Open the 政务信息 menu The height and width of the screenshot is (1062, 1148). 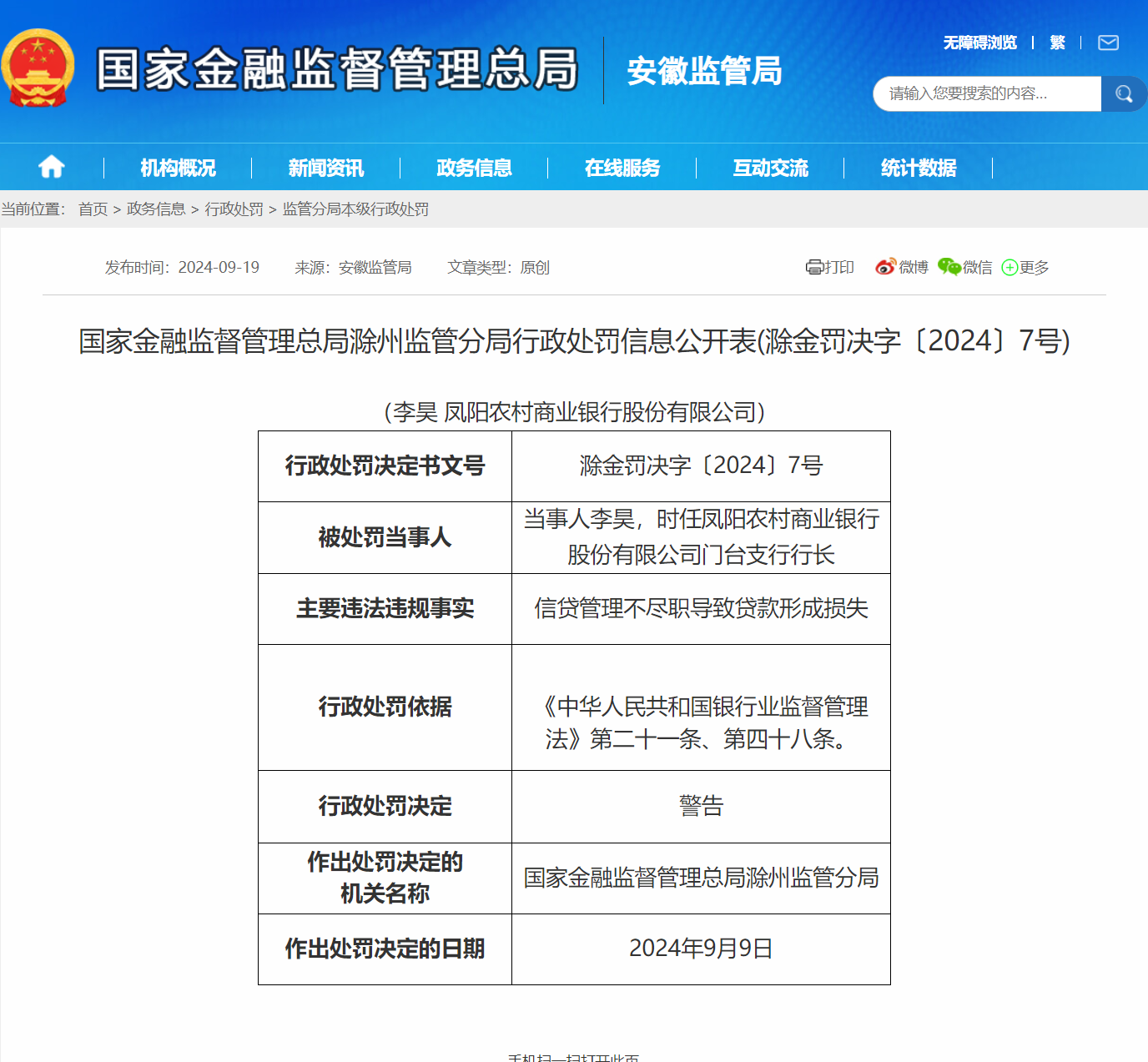pos(474,168)
